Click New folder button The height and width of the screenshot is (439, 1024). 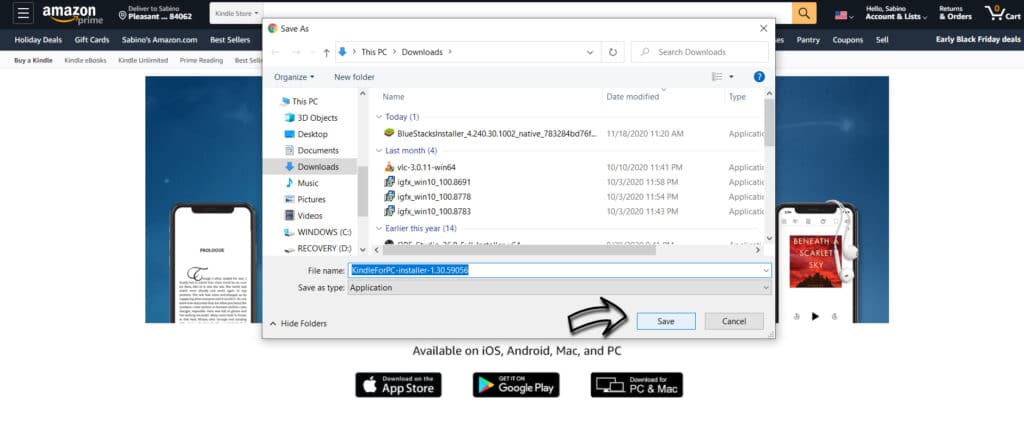354,77
